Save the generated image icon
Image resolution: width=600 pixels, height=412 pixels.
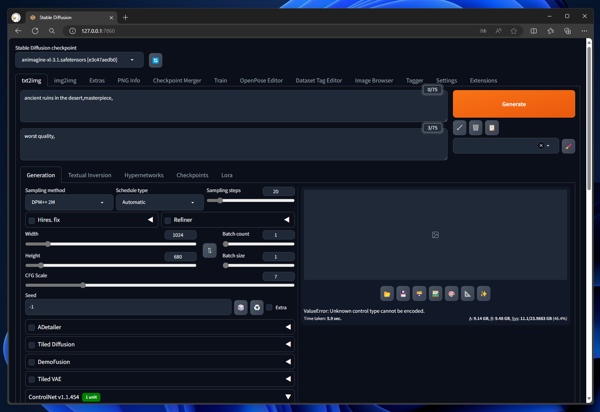(x=403, y=294)
